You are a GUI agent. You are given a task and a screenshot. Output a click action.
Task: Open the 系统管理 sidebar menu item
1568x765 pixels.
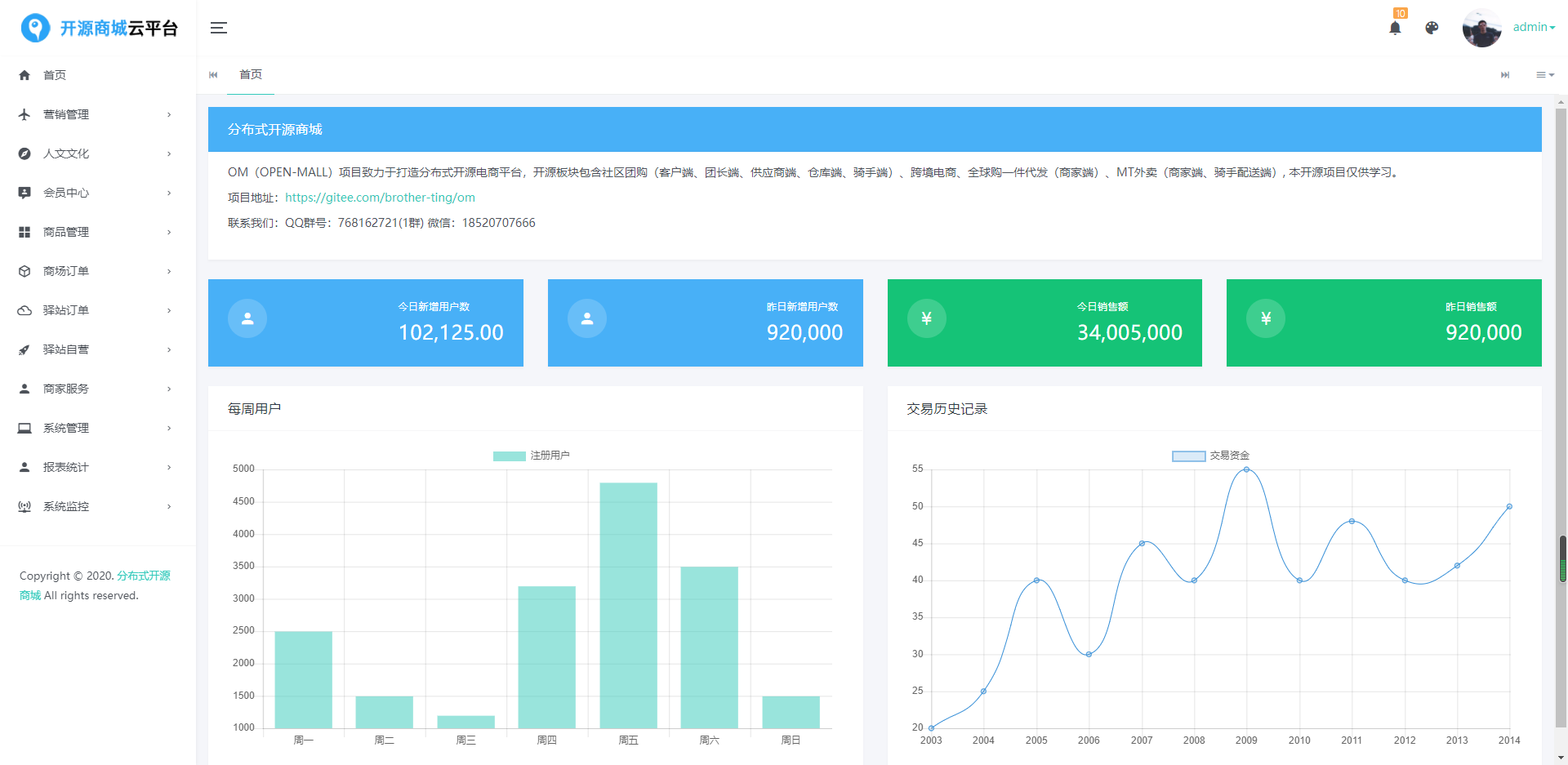pos(98,428)
